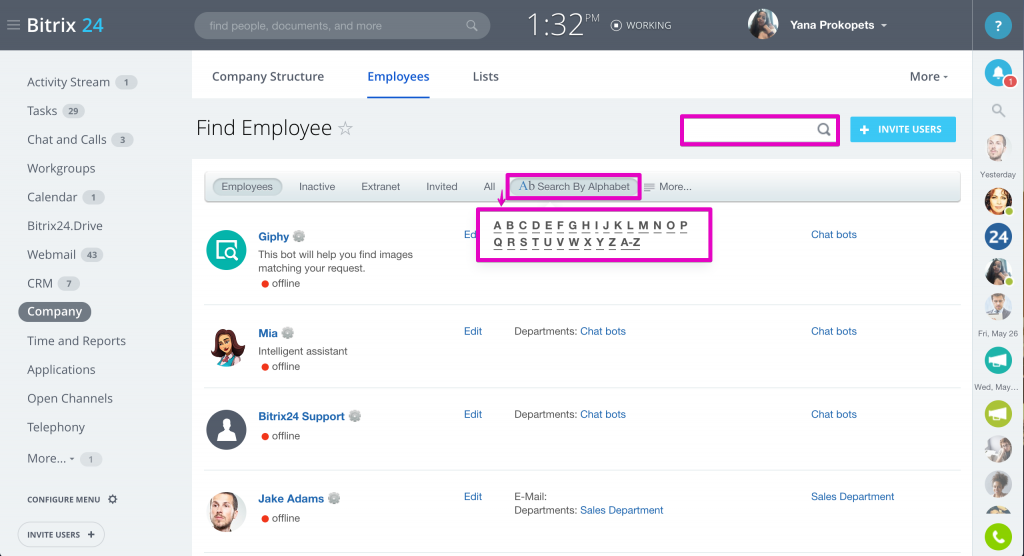Switch to the Lists tab
The height and width of the screenshot is (556, 1024).
[485, 76]
